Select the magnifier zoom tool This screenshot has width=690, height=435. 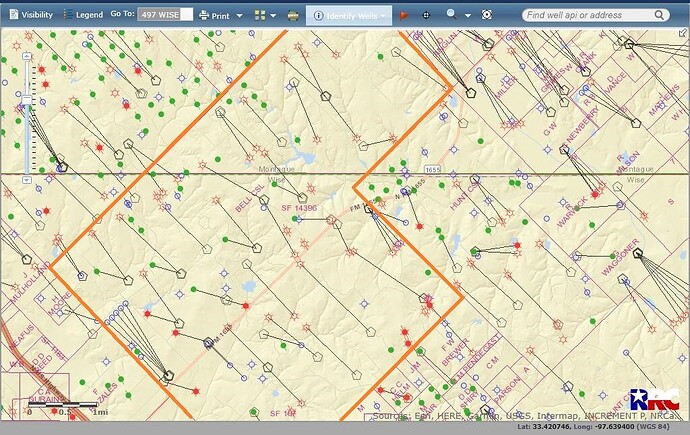tap(454, 16)
